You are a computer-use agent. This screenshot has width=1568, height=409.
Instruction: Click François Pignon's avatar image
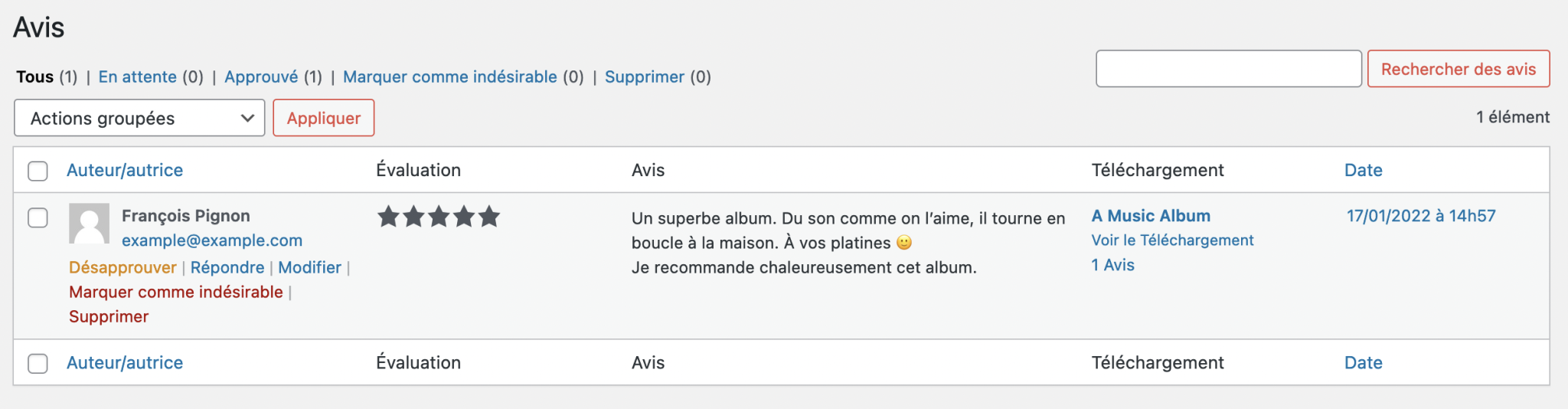[89, 224]
